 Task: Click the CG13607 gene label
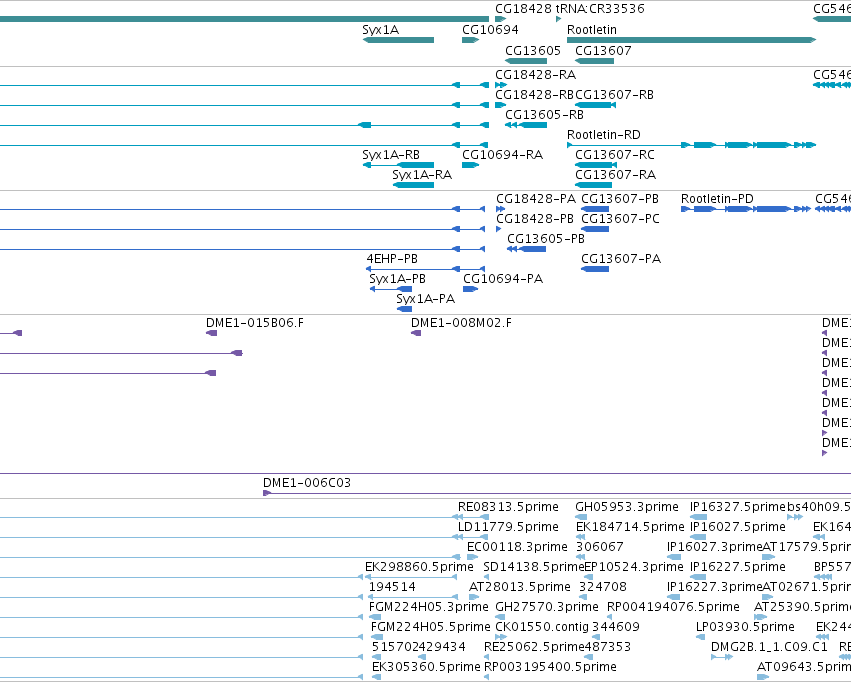click(x=603, y=50)
